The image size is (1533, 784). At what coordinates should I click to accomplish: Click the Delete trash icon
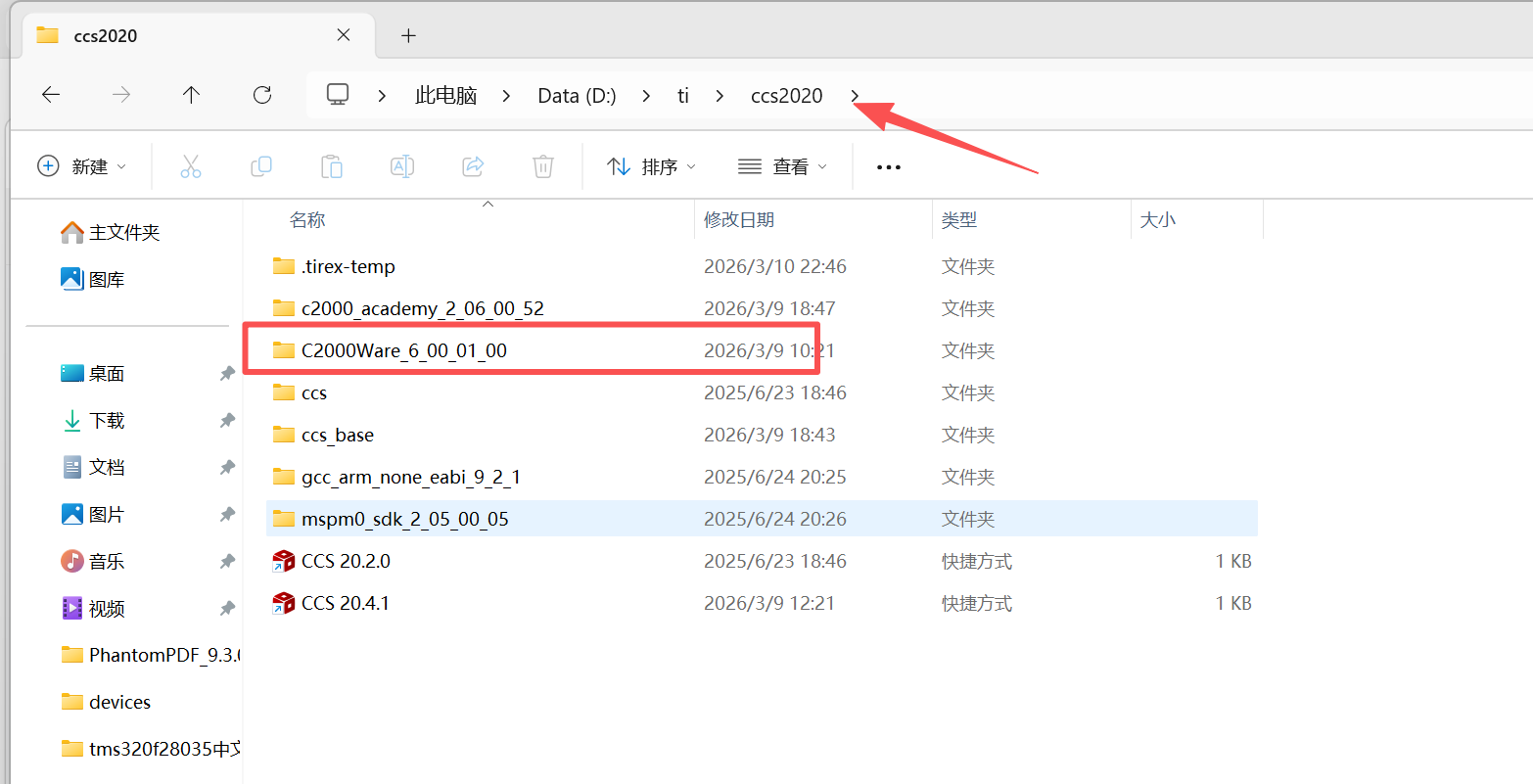coord(543,166)
